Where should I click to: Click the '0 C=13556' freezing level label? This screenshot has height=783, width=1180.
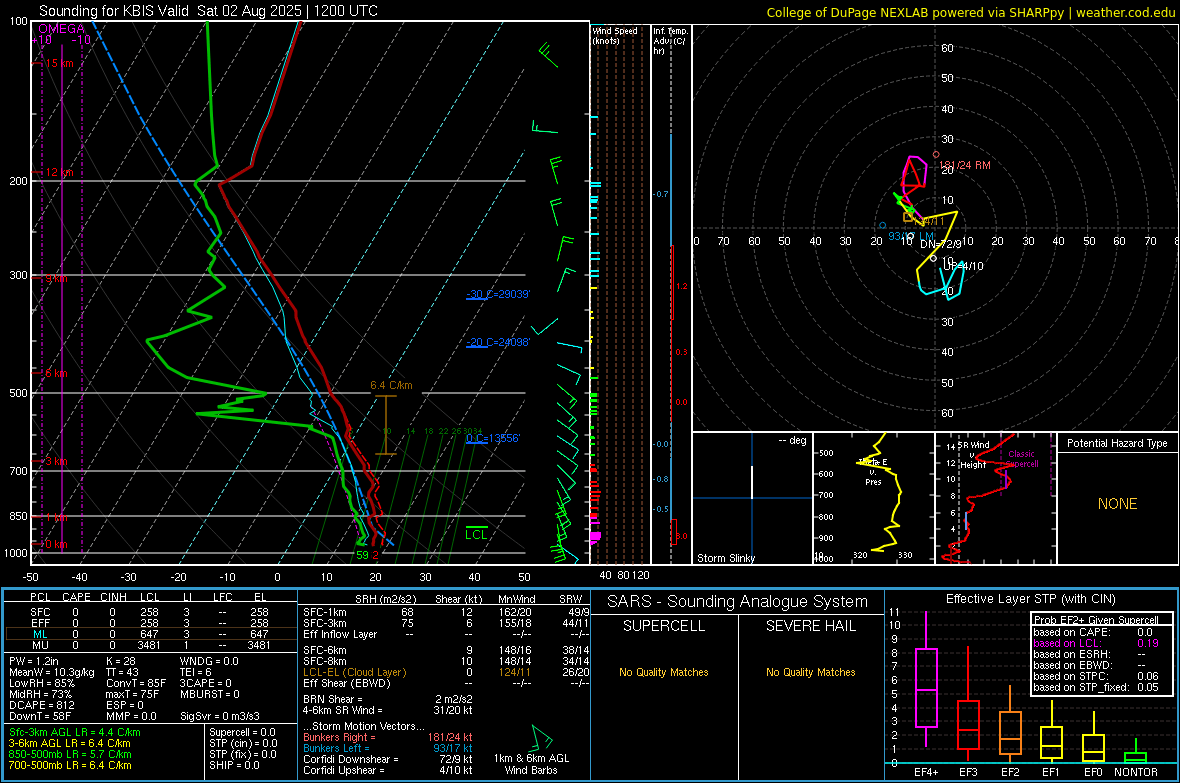(493, 438)
